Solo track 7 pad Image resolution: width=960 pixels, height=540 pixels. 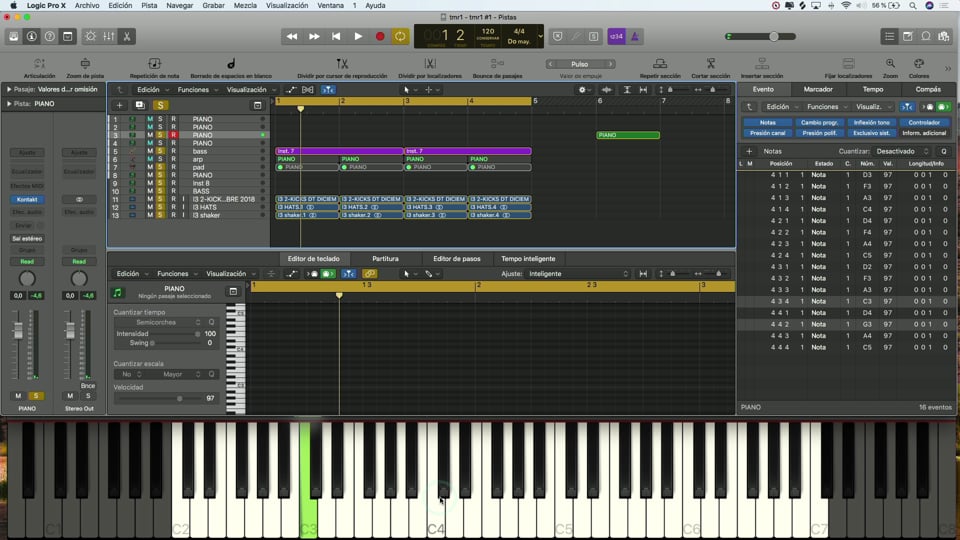click(160, 167)
